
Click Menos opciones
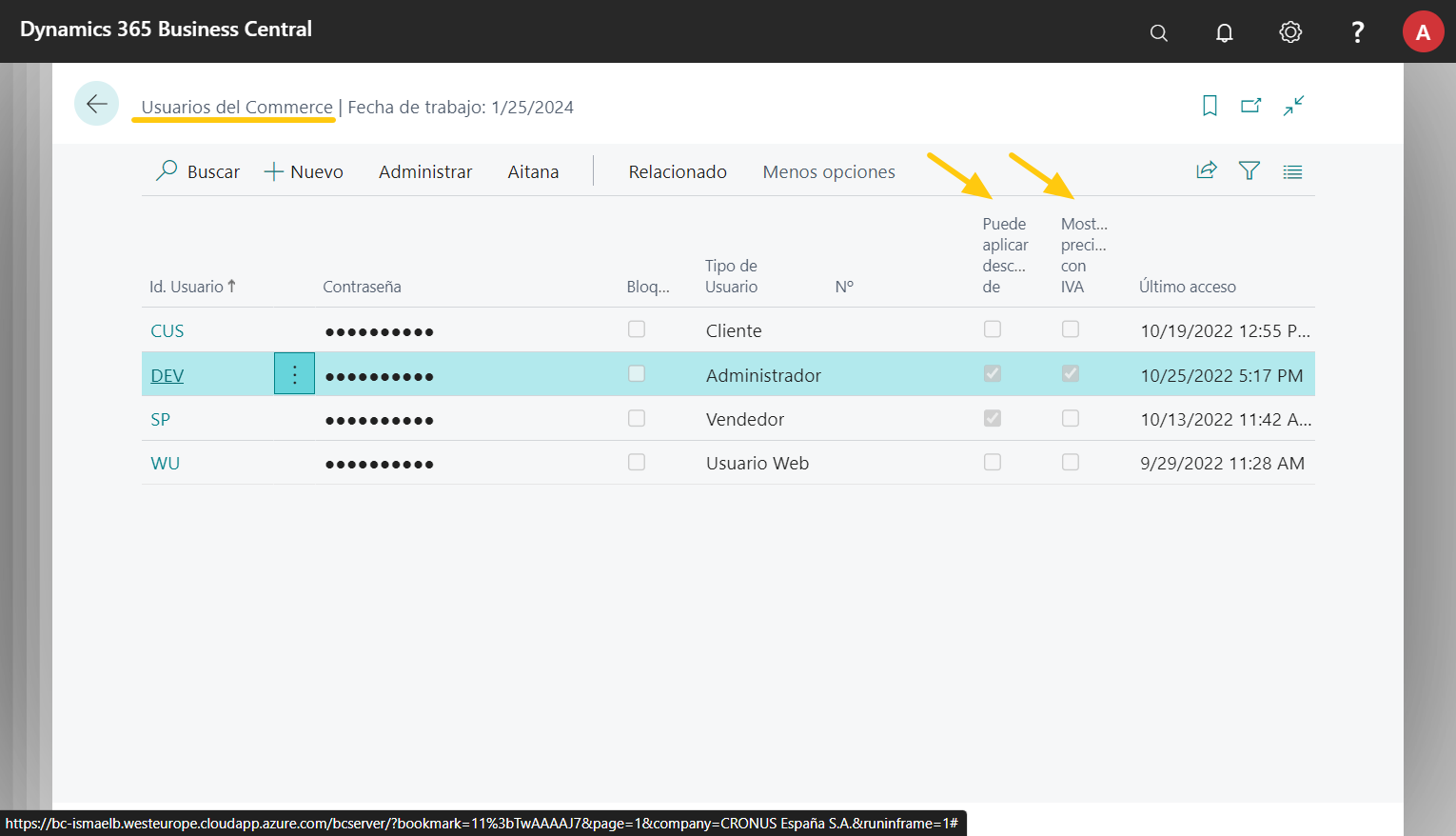829,171
